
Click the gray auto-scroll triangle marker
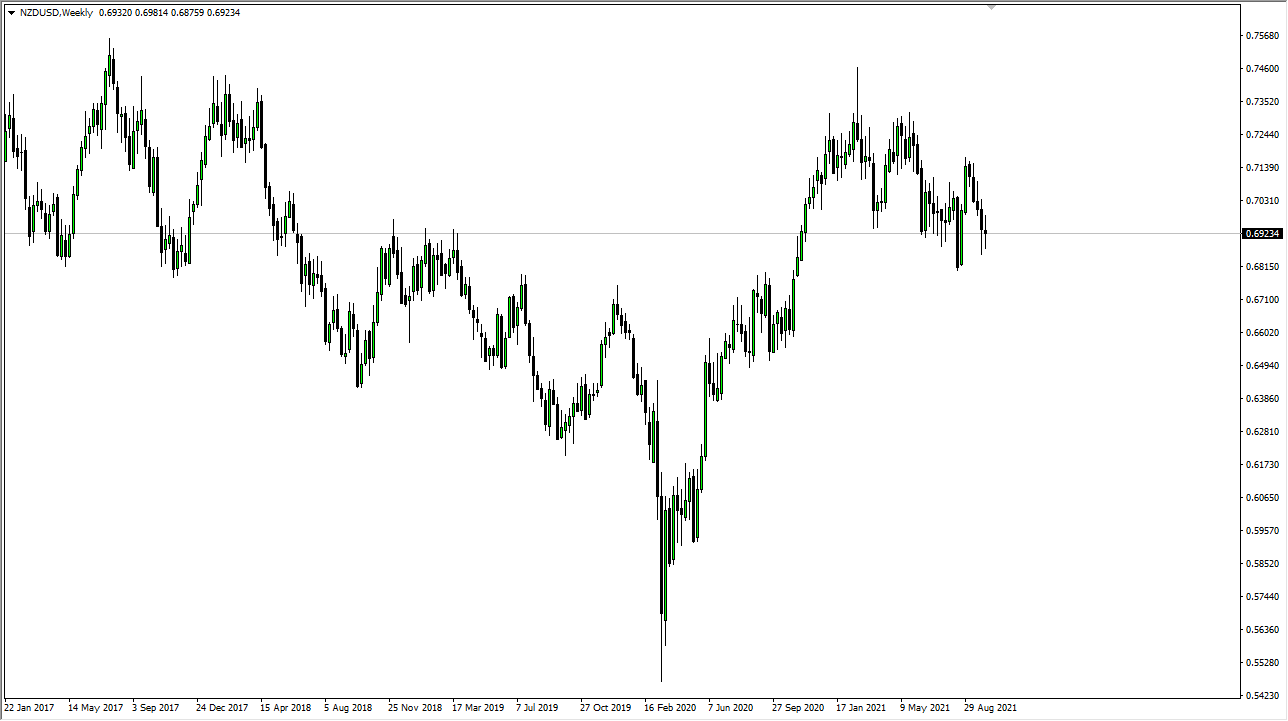click(991, 7)
